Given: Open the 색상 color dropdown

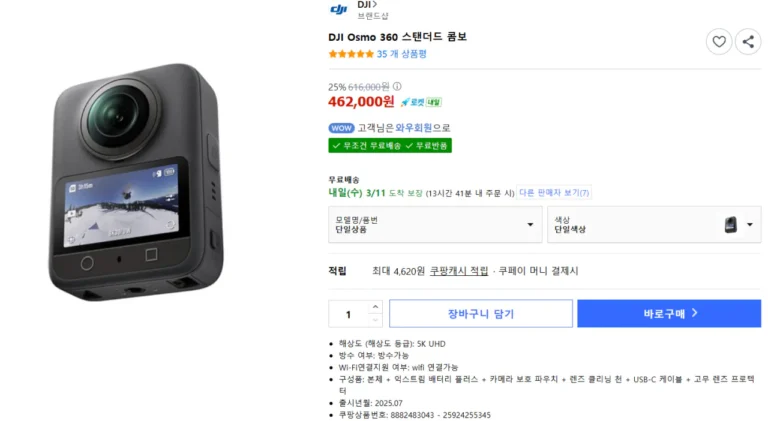Looking at the screenshot, I should [x=655, y=225].
